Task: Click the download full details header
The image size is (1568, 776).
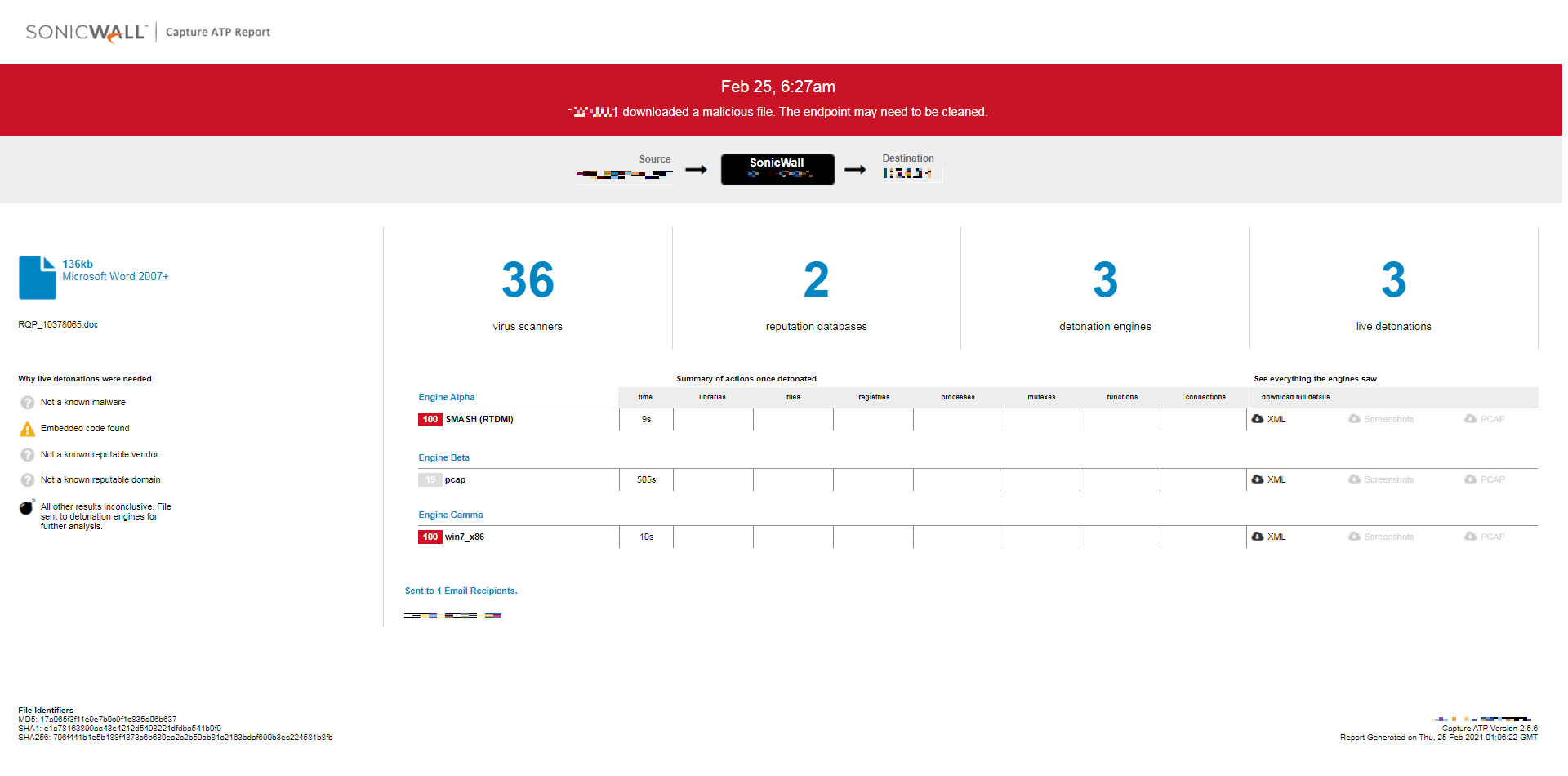Action: 1295,398
